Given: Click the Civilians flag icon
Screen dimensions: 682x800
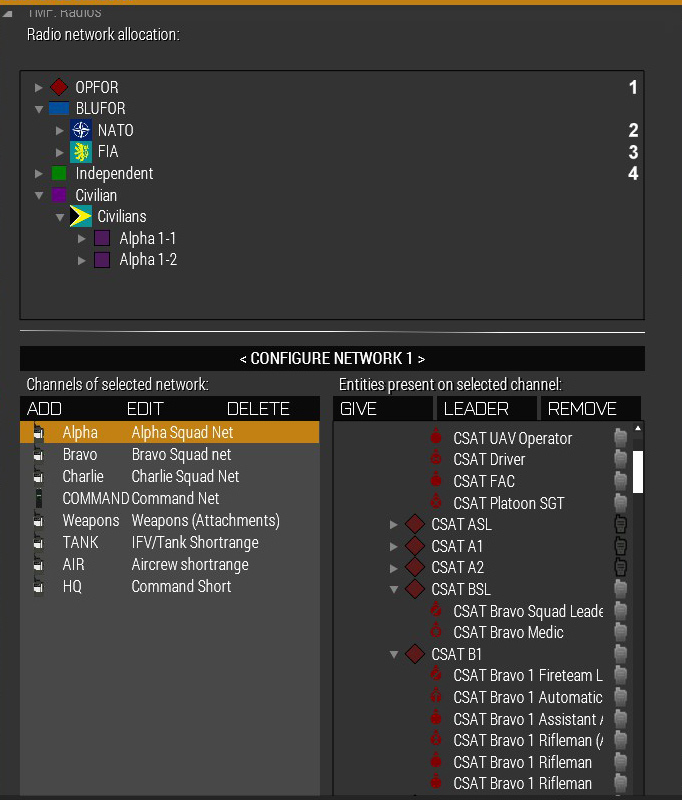Looking at the screenshot, I should click(x=81, y=217).
